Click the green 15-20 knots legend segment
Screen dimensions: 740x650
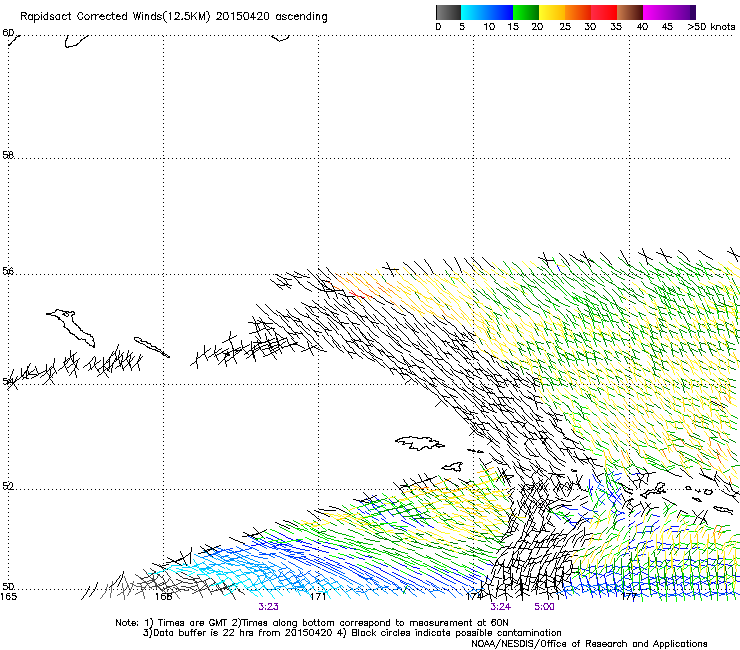coord(526,12)
